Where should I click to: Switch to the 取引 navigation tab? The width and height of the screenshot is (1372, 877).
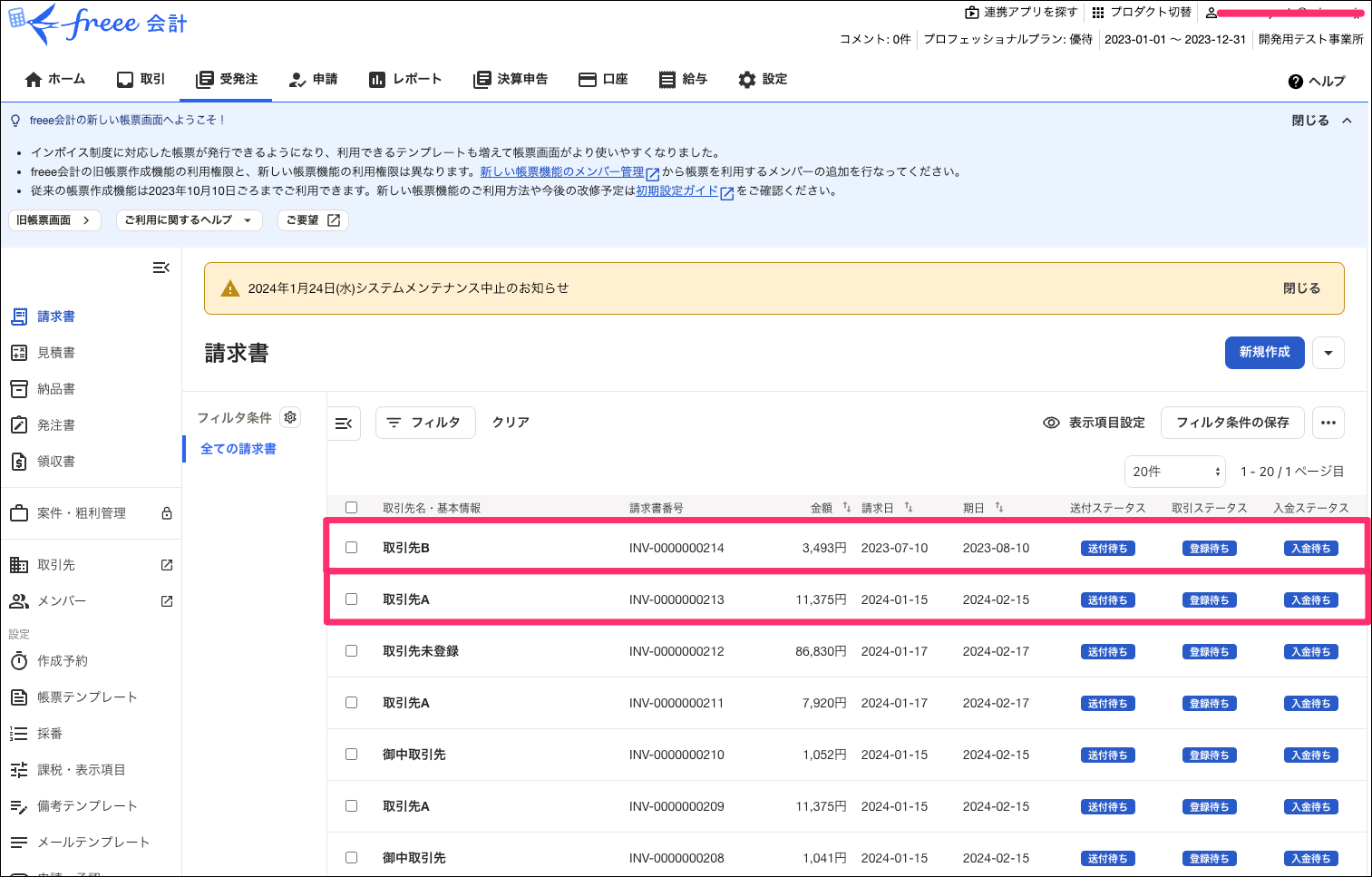coord(140,79)
